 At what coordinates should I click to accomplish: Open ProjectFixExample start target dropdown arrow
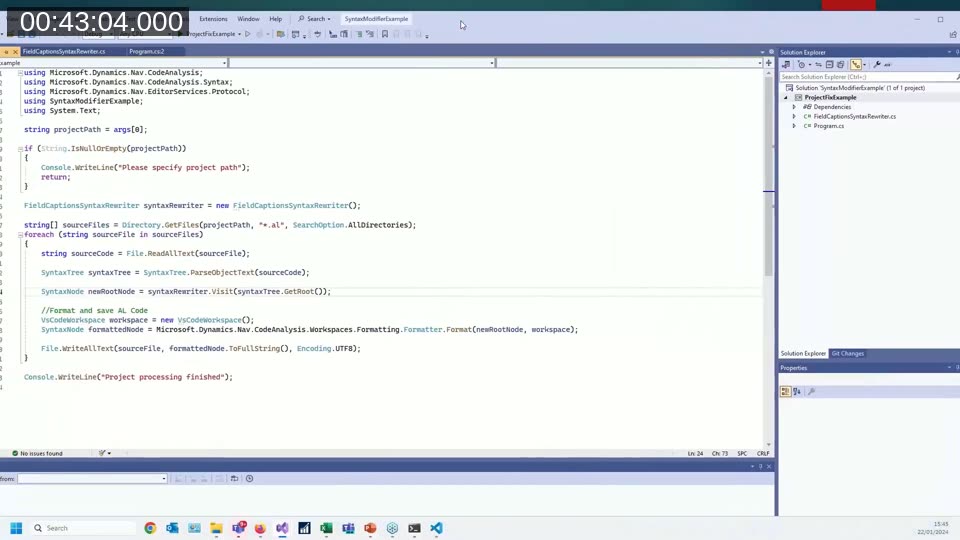click(239, 34)
